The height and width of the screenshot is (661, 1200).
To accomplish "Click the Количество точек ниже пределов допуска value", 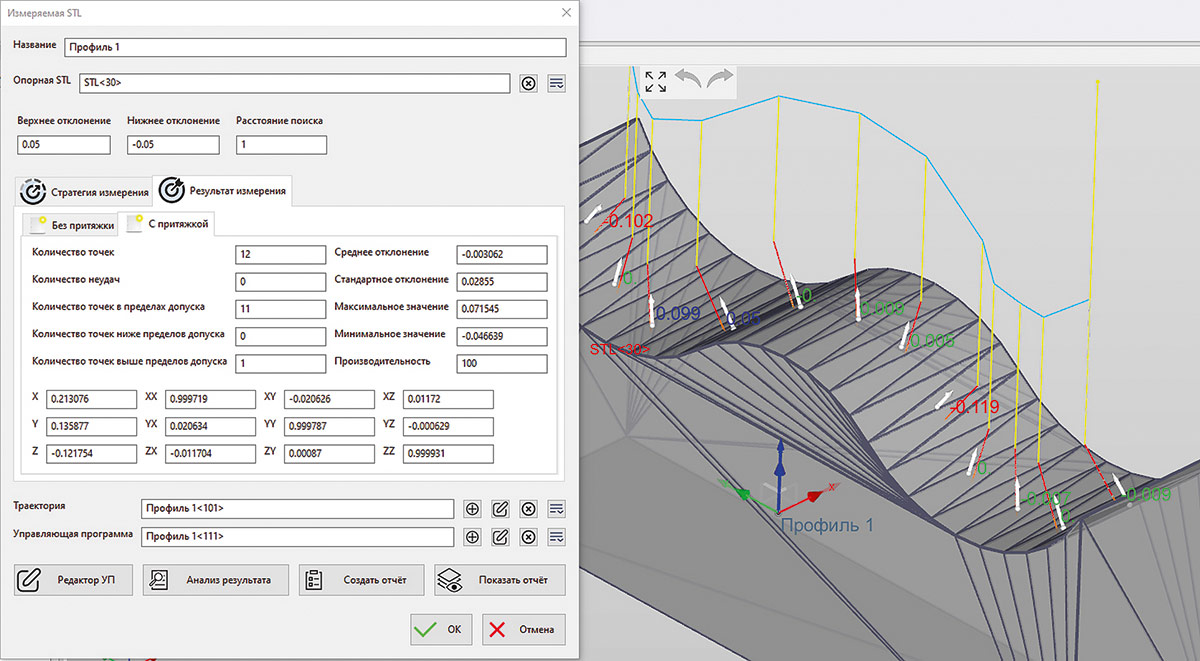I will (281, 335).
